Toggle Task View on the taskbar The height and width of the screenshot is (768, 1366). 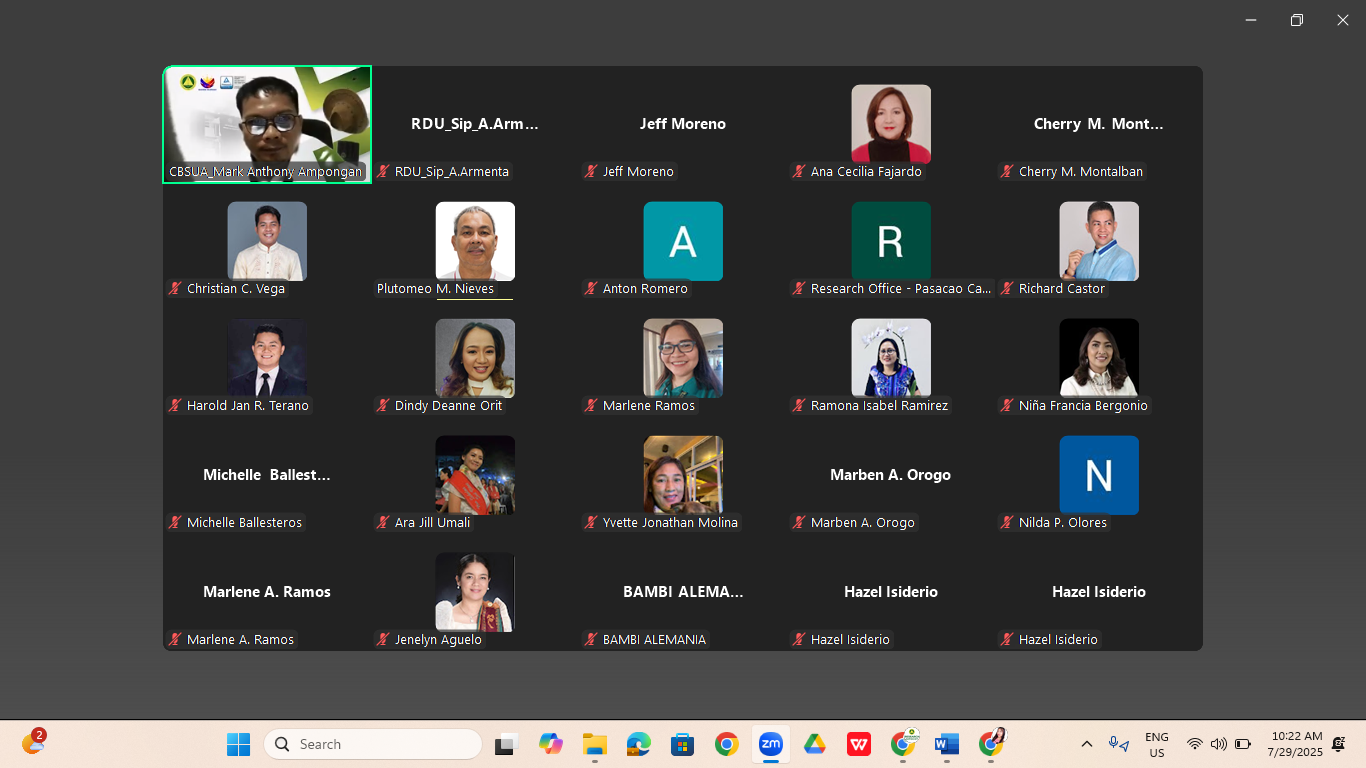pyautogui.click(x=506, y=744)
